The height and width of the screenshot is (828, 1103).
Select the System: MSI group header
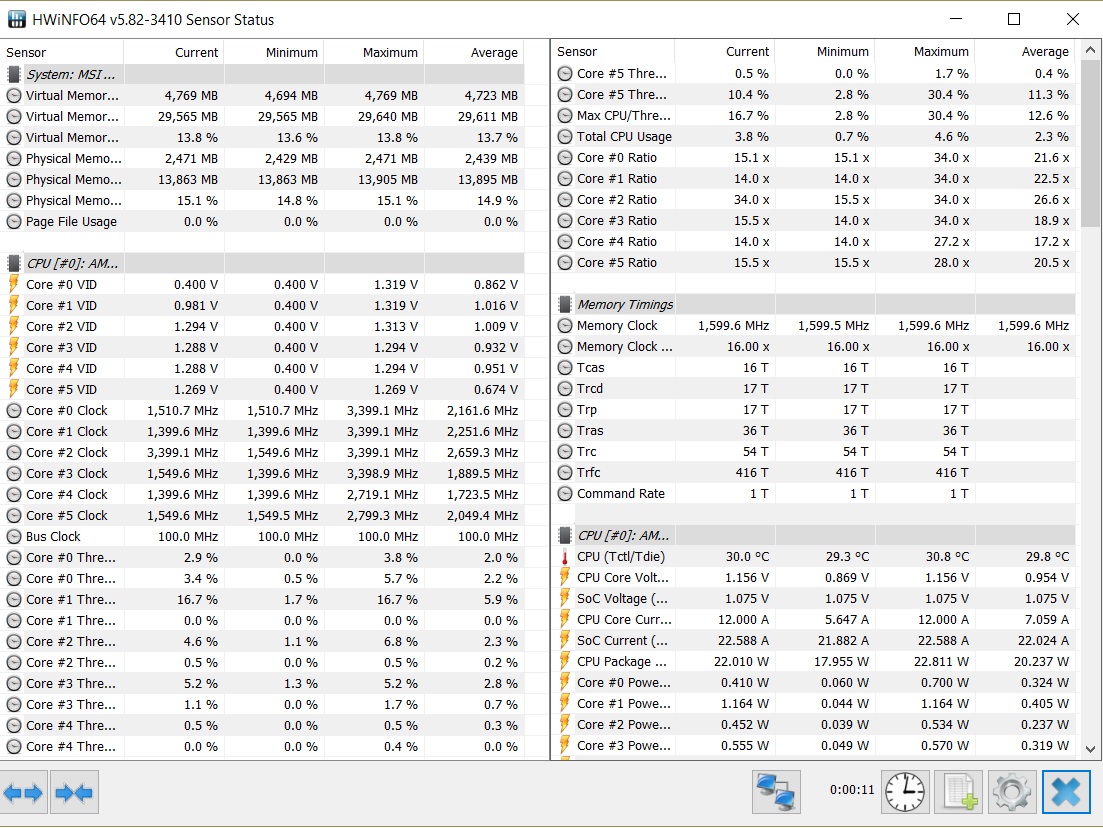[262, 74]
